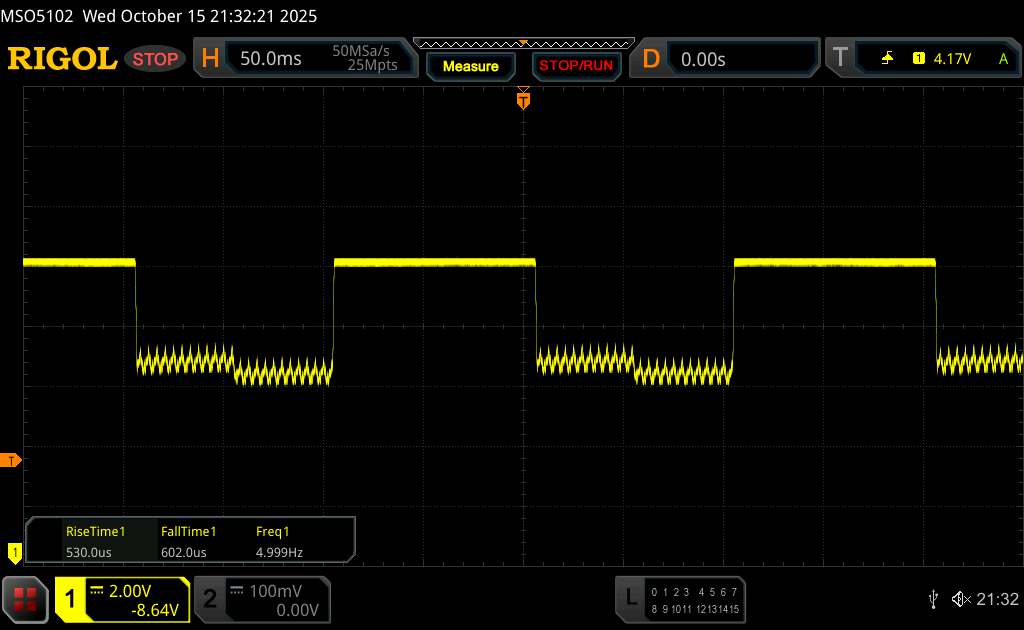Click the red STOP status badge

click(x=157, y=59)
